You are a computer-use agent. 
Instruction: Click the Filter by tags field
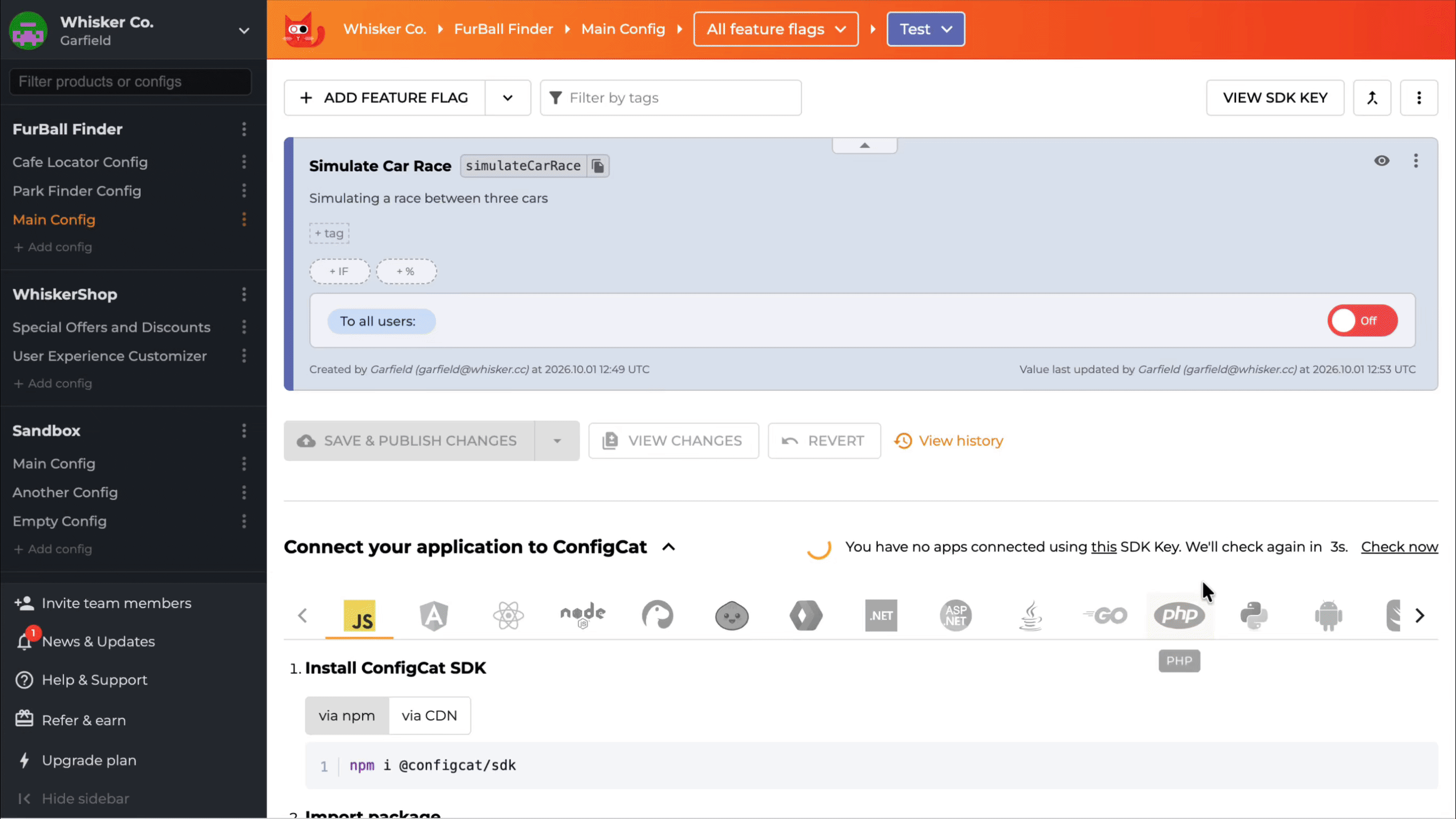coord(671,98)
